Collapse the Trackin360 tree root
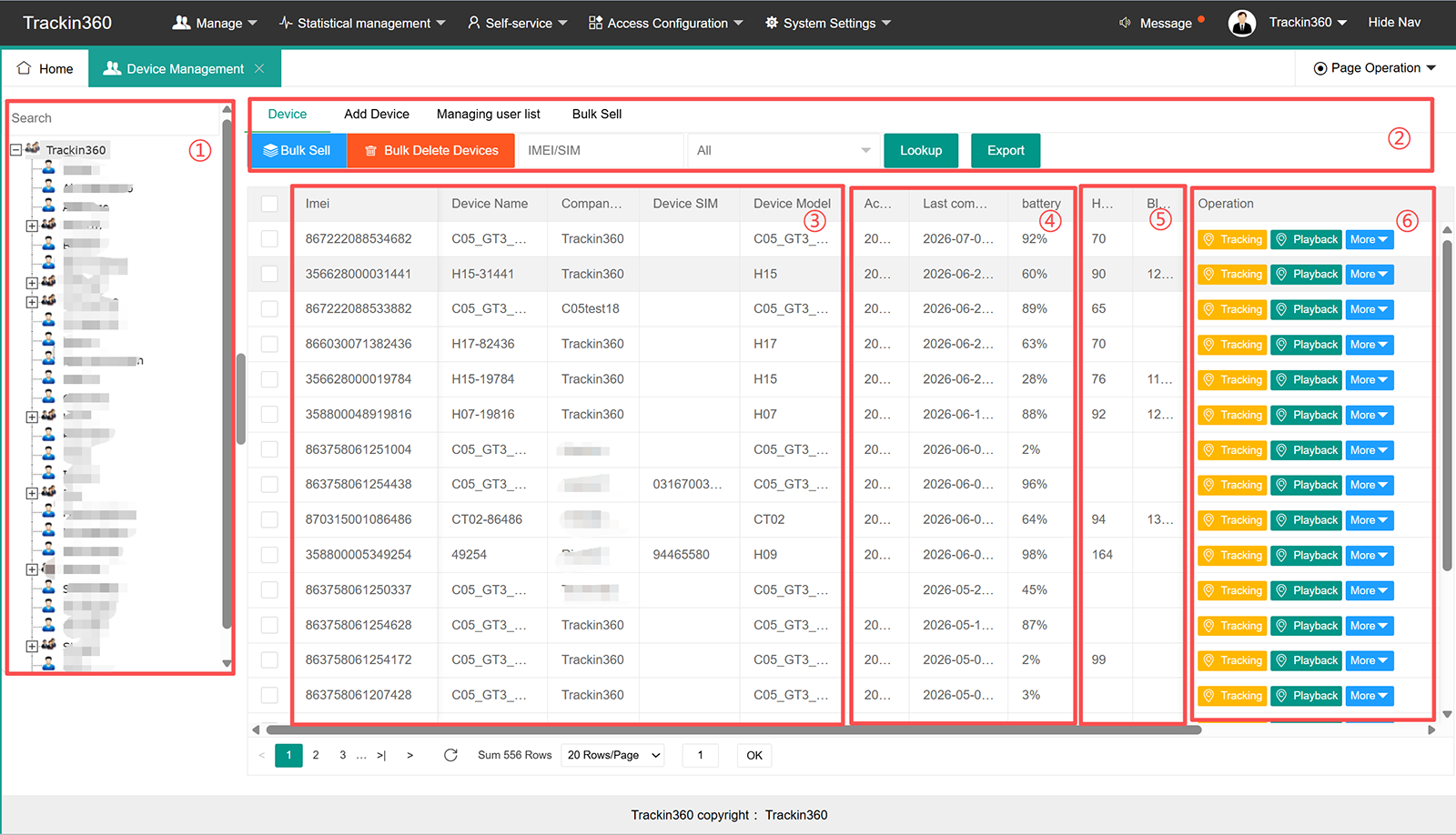Screen dimensions: 1456x835 tap(15, 149)
